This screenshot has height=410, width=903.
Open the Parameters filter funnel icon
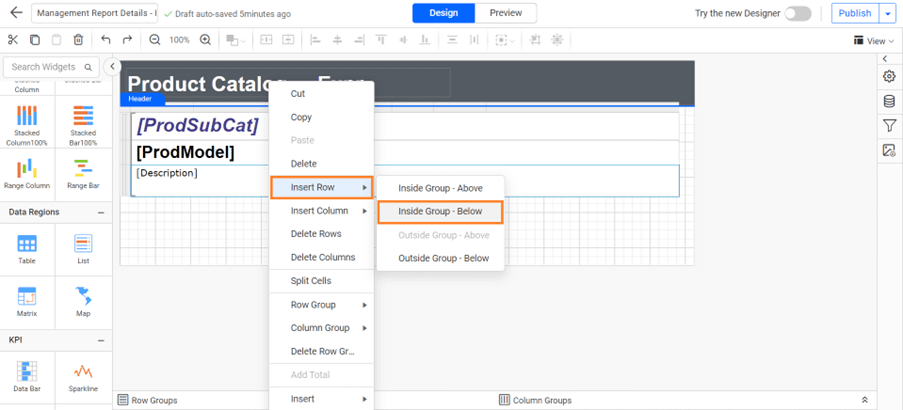889,126
